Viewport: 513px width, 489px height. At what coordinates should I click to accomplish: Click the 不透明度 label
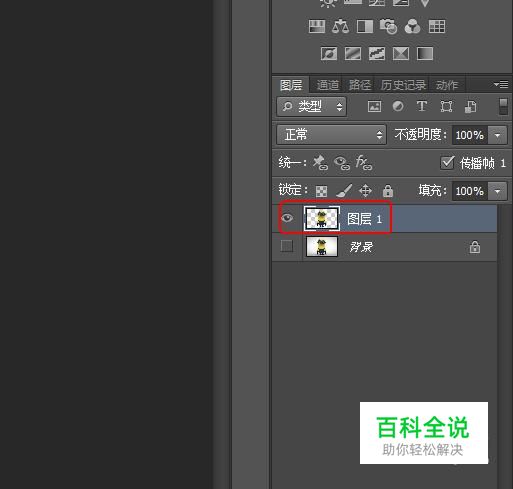click(420, 135)
